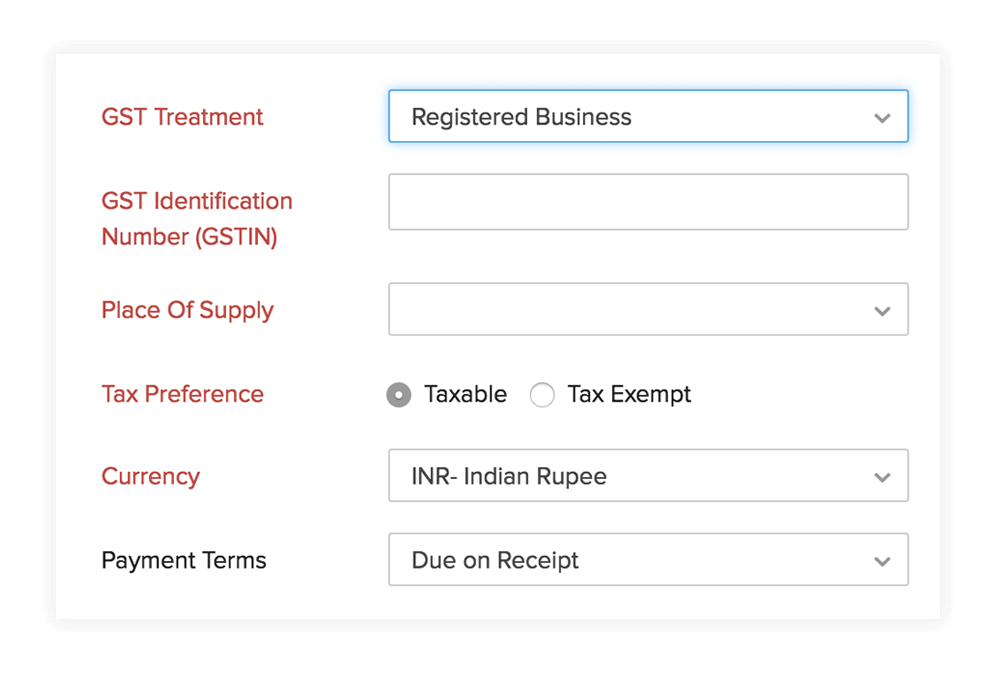The width and height of the screenshot is (994, 688).
Task: Click the Tax Preference label
Action: 182,394
